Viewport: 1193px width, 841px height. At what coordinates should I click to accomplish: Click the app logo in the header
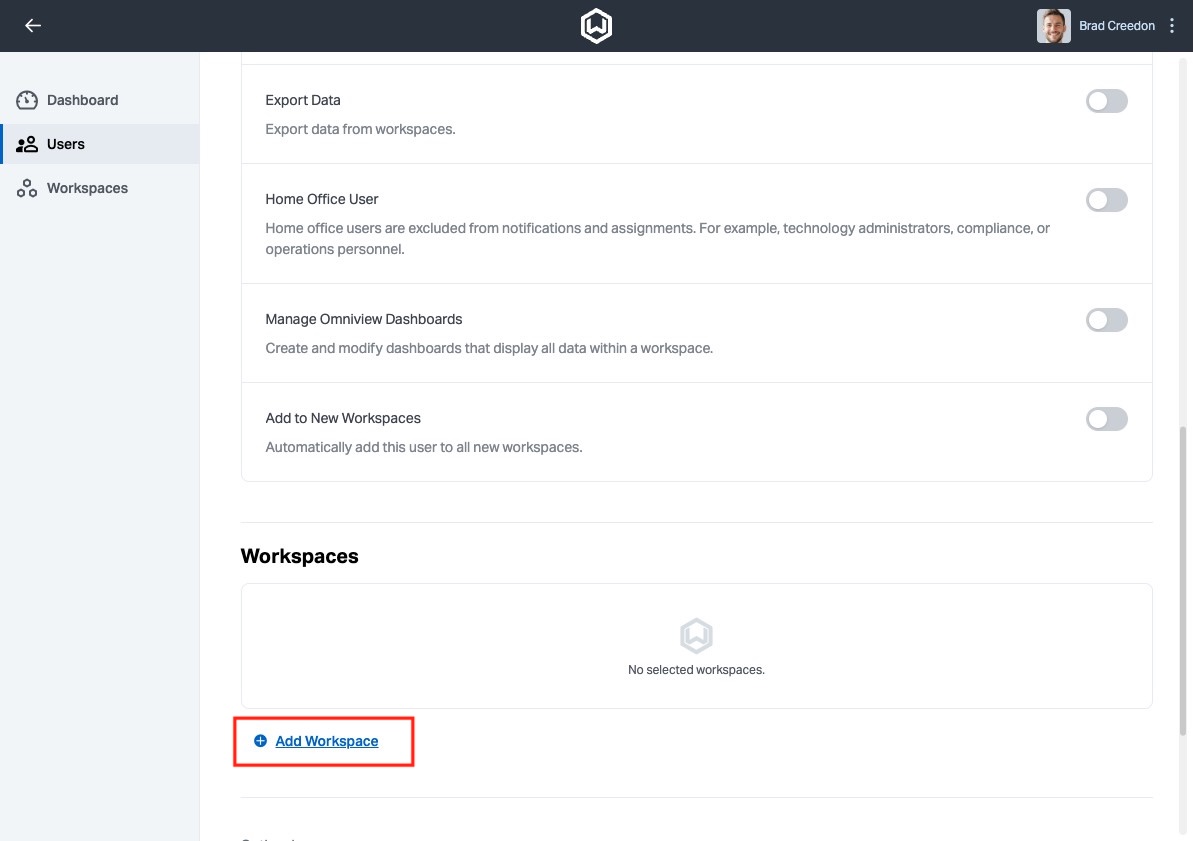pyautogui.click(x=596, y=25)
